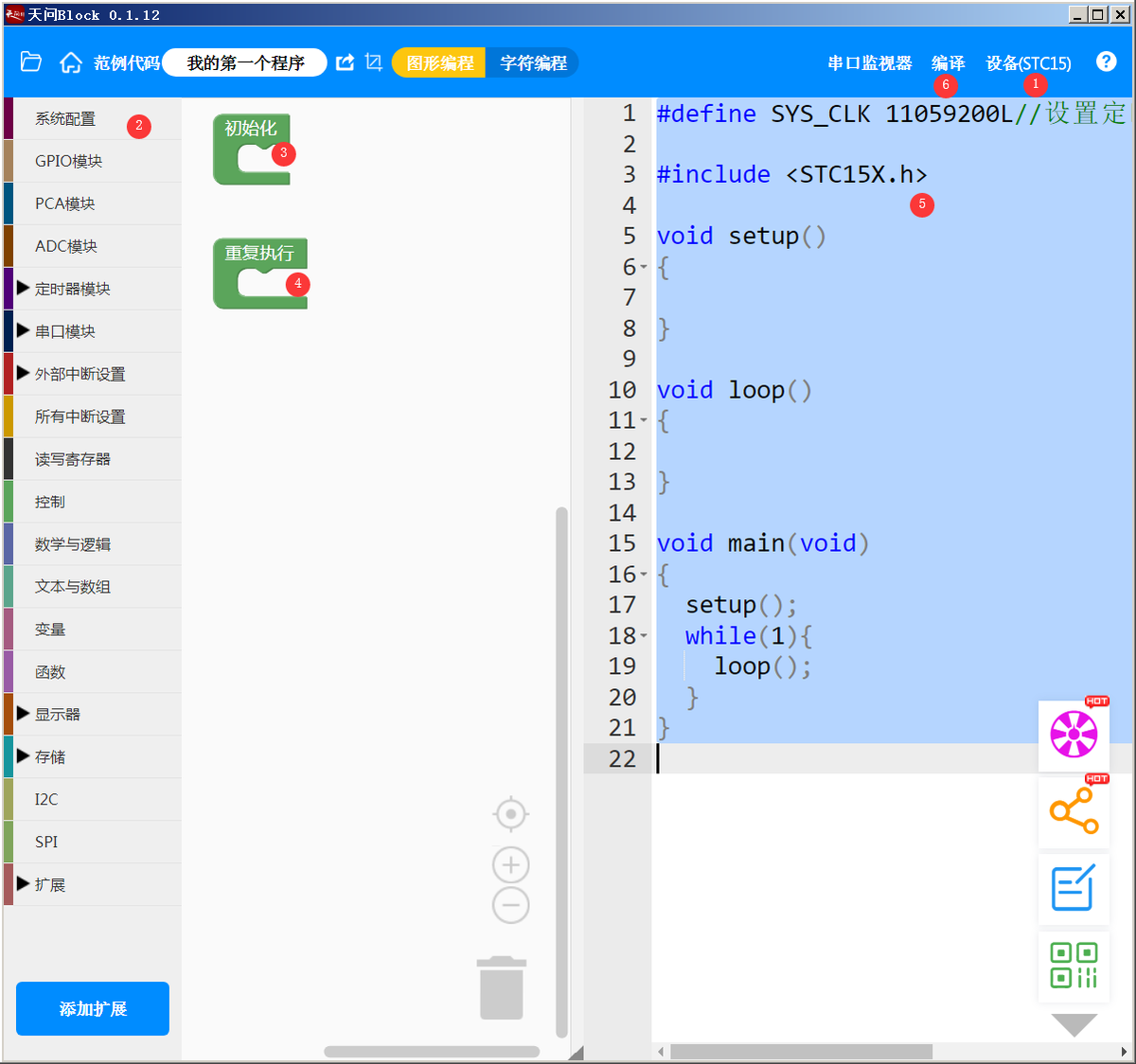Click the code editor horizontal scrollbar
The width and height of the screenshot is (1136, 1064).
click(x=802, y=1052)
